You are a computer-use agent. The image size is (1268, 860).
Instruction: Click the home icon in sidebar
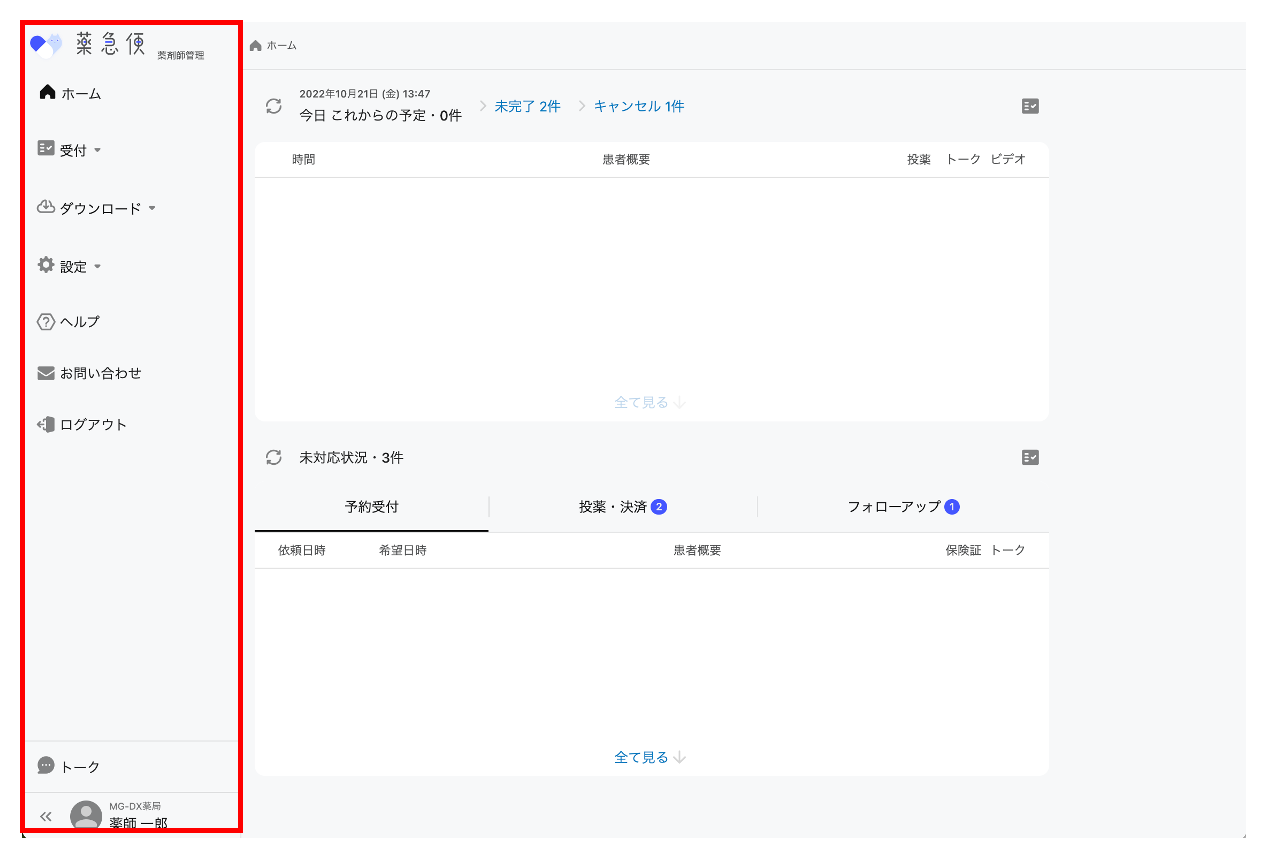click(47, 93)
